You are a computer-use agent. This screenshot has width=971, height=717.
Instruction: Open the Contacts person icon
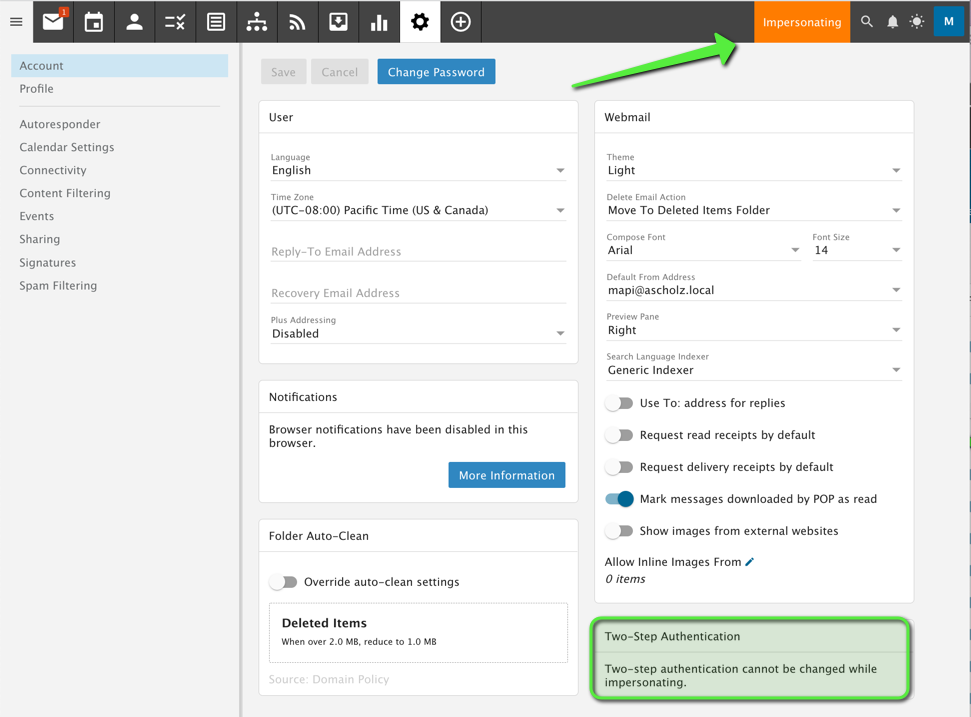[134, 21]
